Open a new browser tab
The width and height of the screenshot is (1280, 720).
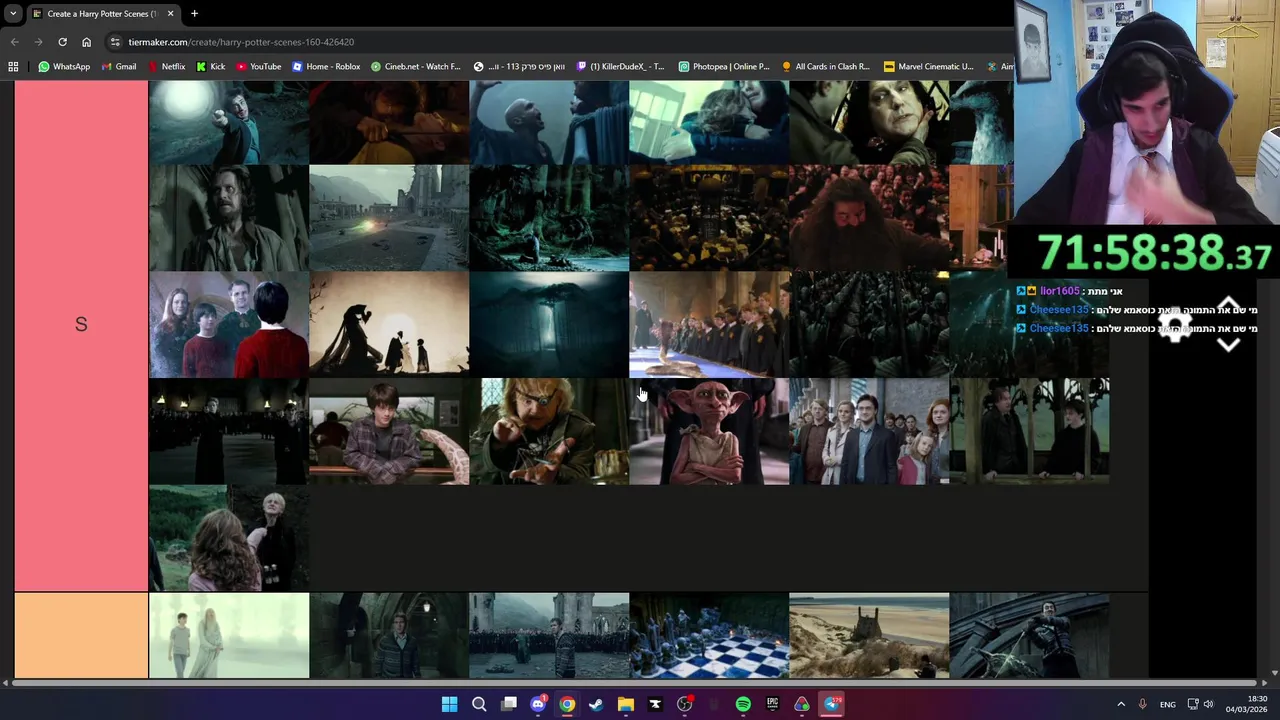coord(194,14)
